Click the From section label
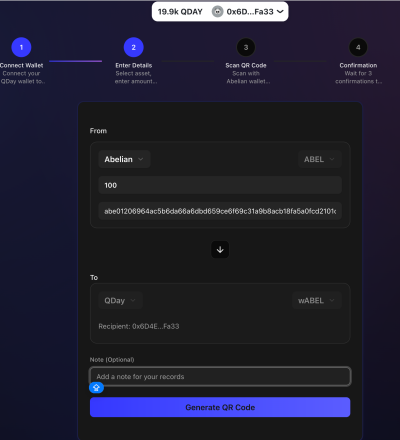Viewport: 400px width, 440px height. [x=98, y=131]
